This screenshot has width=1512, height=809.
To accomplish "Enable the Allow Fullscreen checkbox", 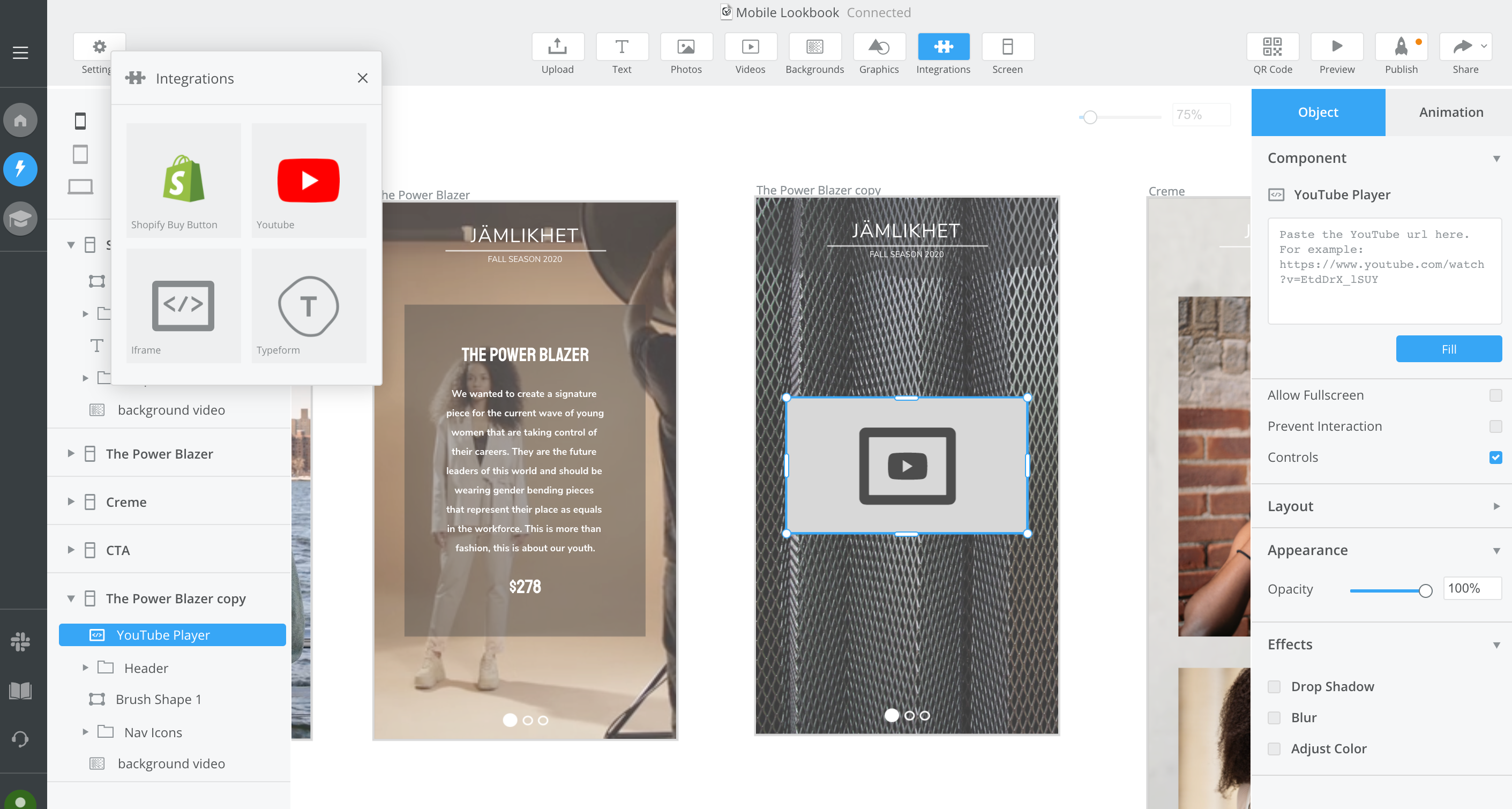I will (1494, 396).
